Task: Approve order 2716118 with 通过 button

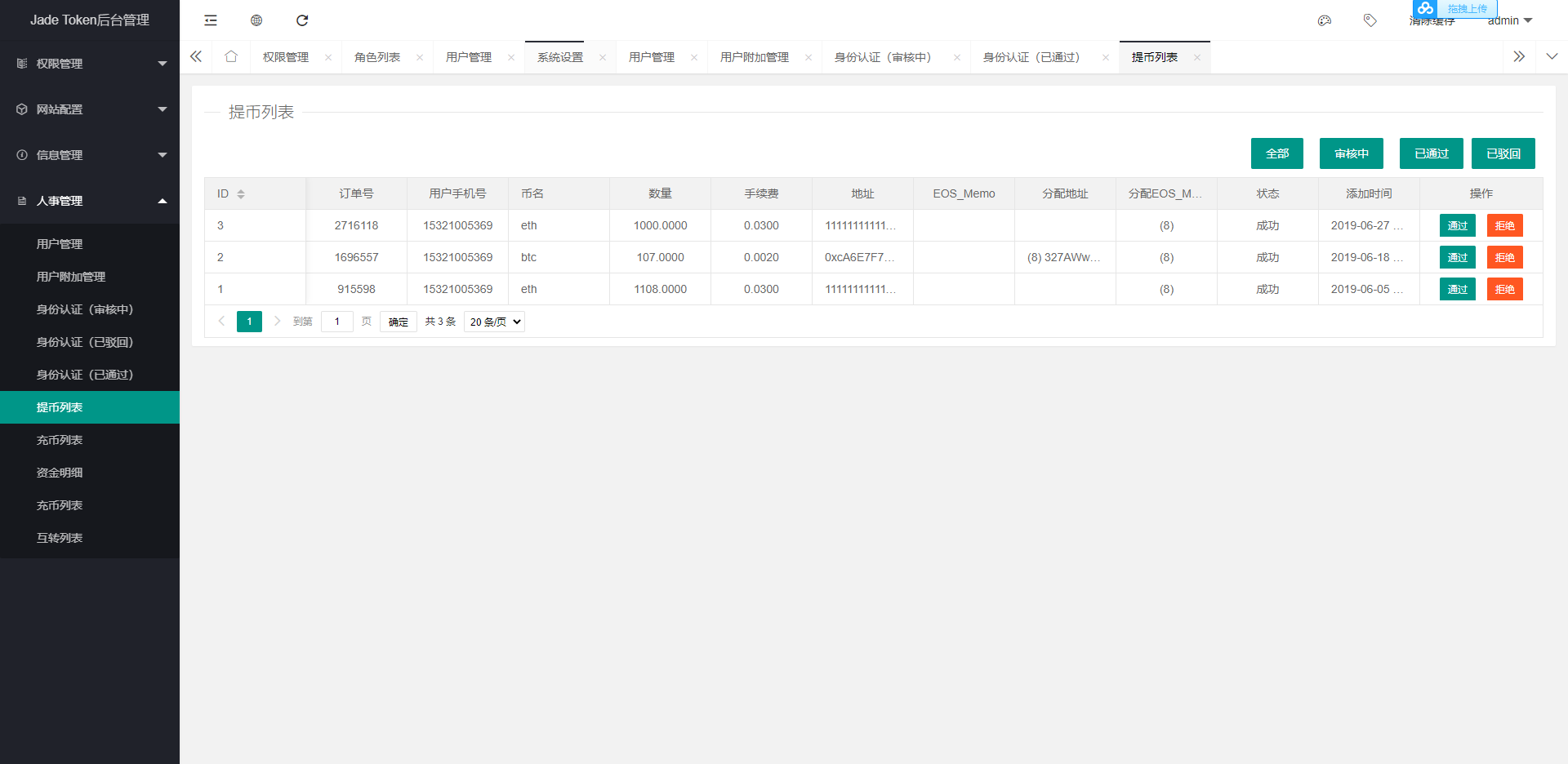Action: coord(1457,225)
